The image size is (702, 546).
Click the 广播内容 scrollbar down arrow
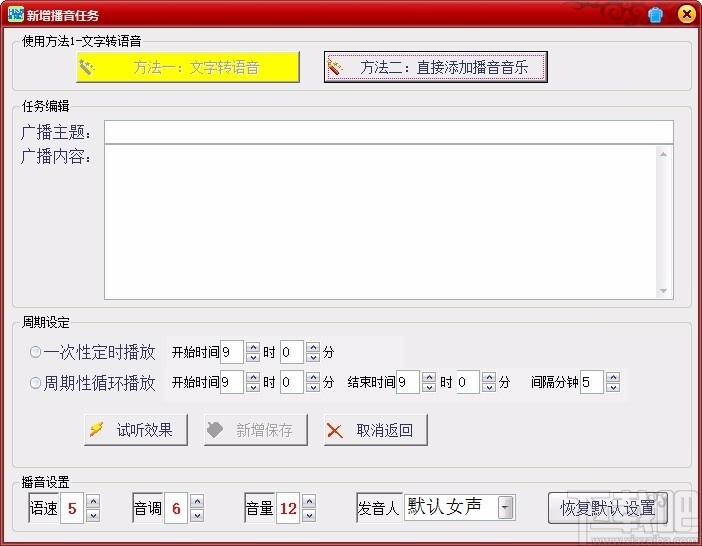click(663, 291)
